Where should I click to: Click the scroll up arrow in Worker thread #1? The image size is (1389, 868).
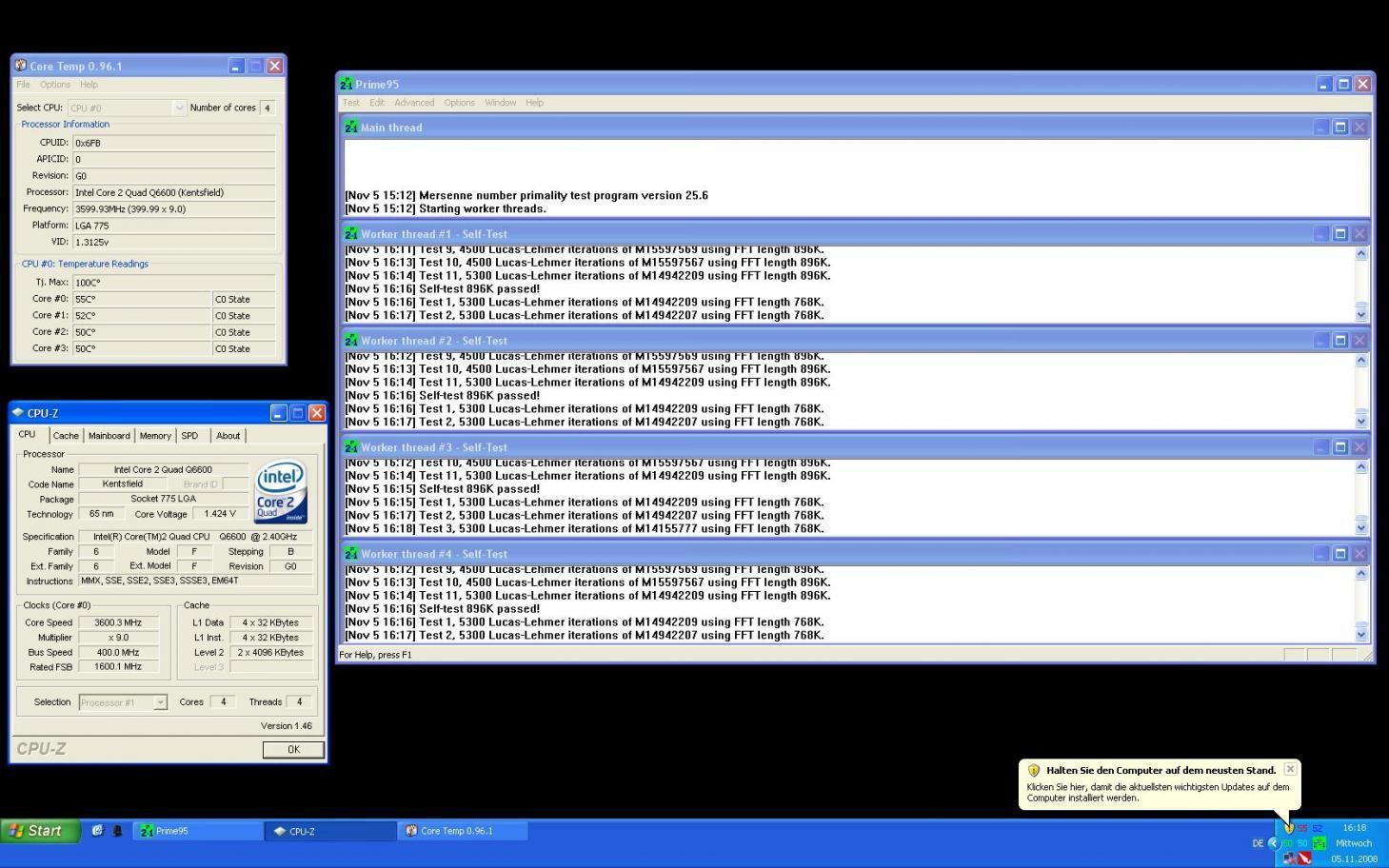1360,253
